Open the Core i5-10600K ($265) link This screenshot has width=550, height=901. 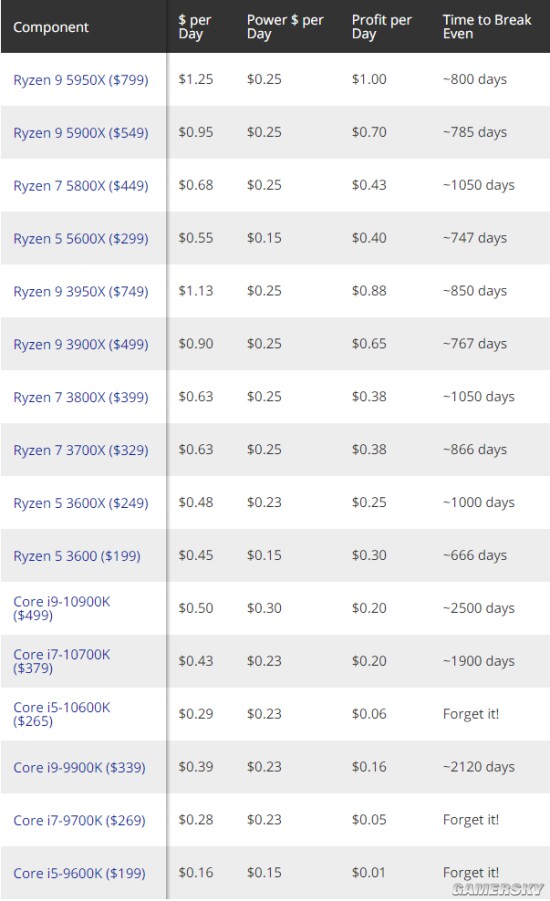(x=61, y=714)
